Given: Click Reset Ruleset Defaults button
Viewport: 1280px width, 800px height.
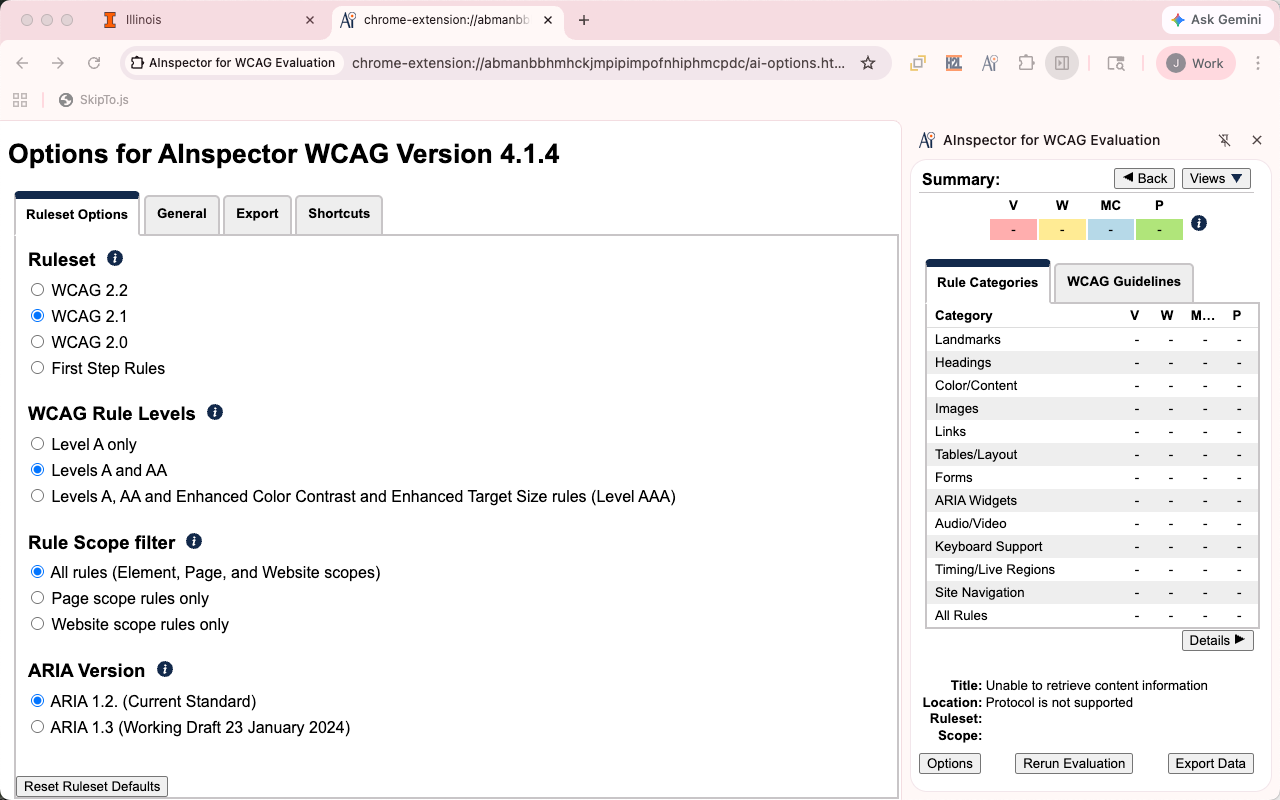Looking at the screenshot, I should tap(92, 786).
